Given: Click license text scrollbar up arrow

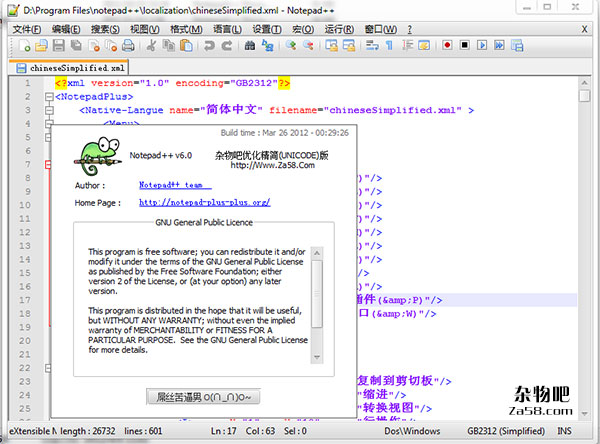Looking at the screenshot, I should (x=317, y=253).
